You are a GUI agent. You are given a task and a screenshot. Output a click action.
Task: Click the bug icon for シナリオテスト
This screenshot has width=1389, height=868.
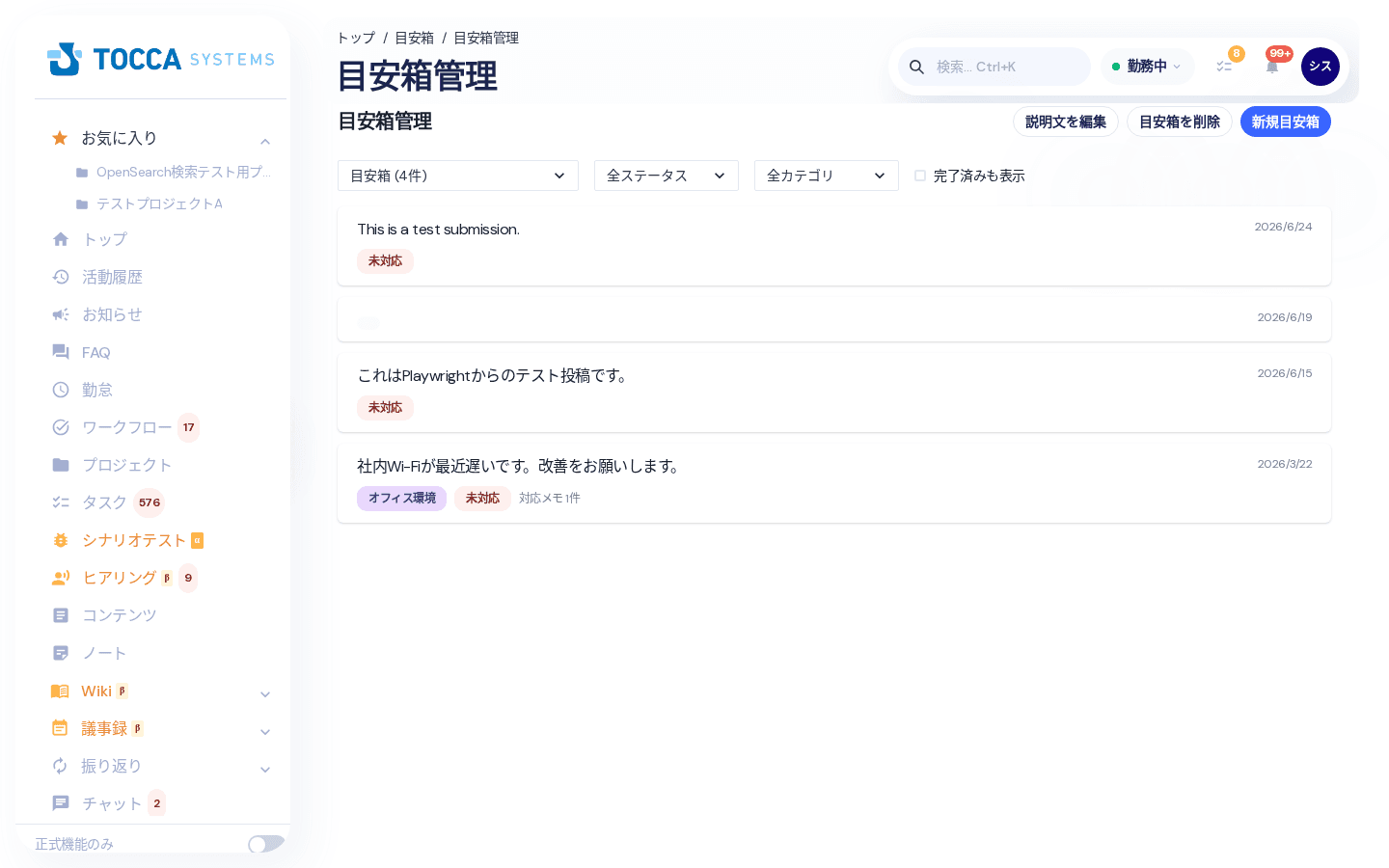tap(61, 540)
